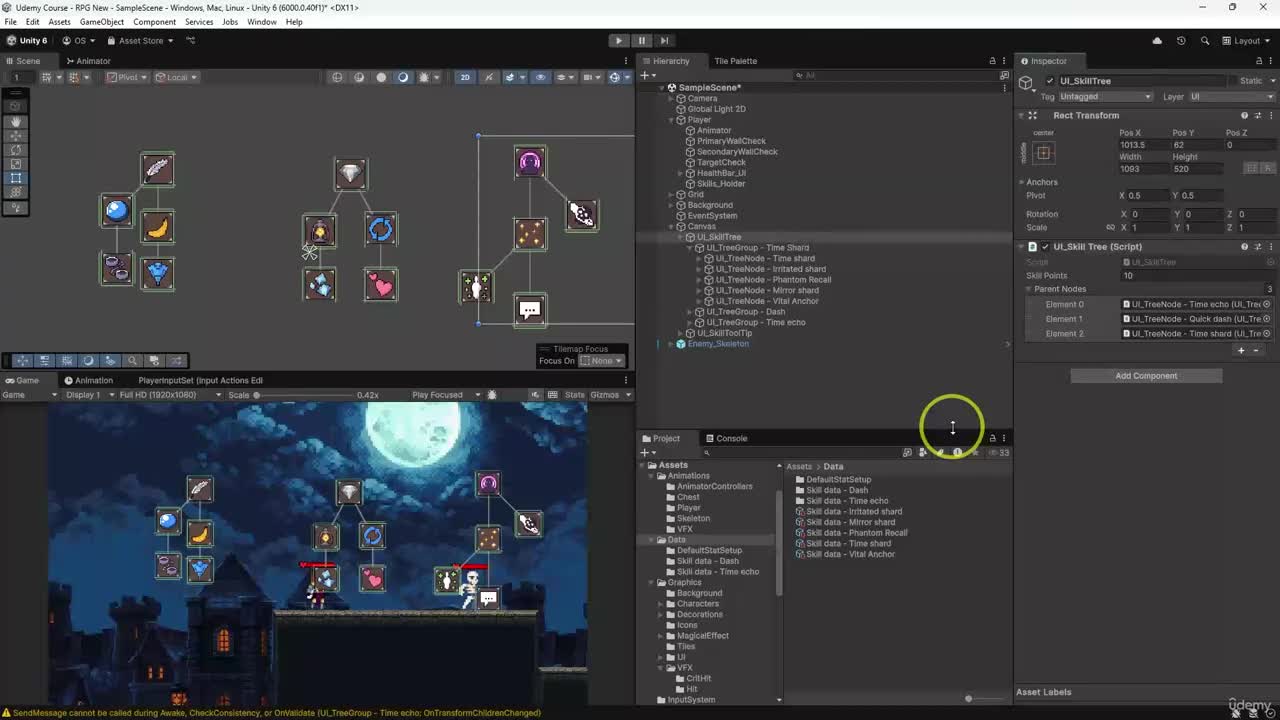Add element with Parent Nodes plus button
1280x720 pixels.
1241,351
